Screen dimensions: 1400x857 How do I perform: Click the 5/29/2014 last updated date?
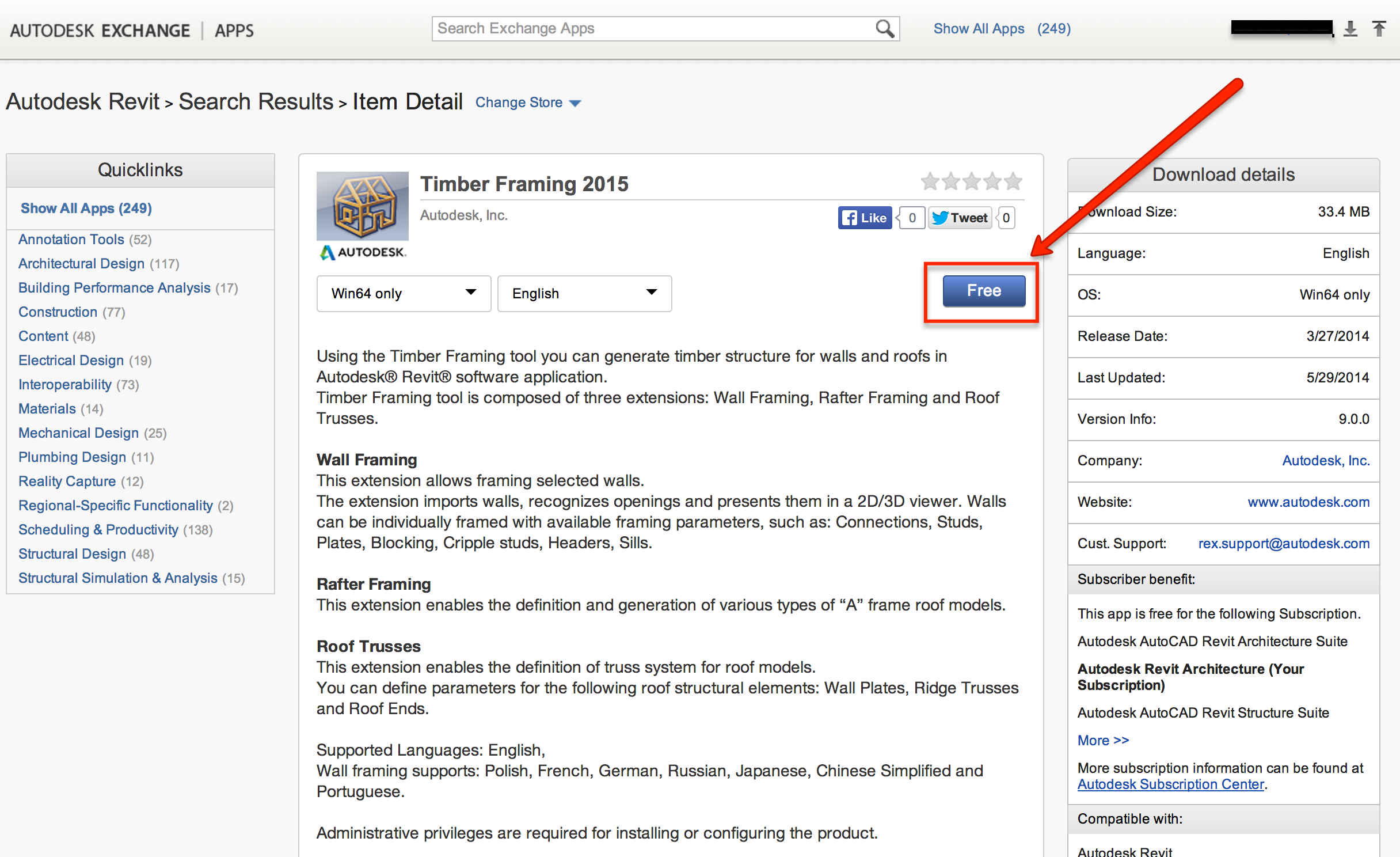pos(1338,378)
